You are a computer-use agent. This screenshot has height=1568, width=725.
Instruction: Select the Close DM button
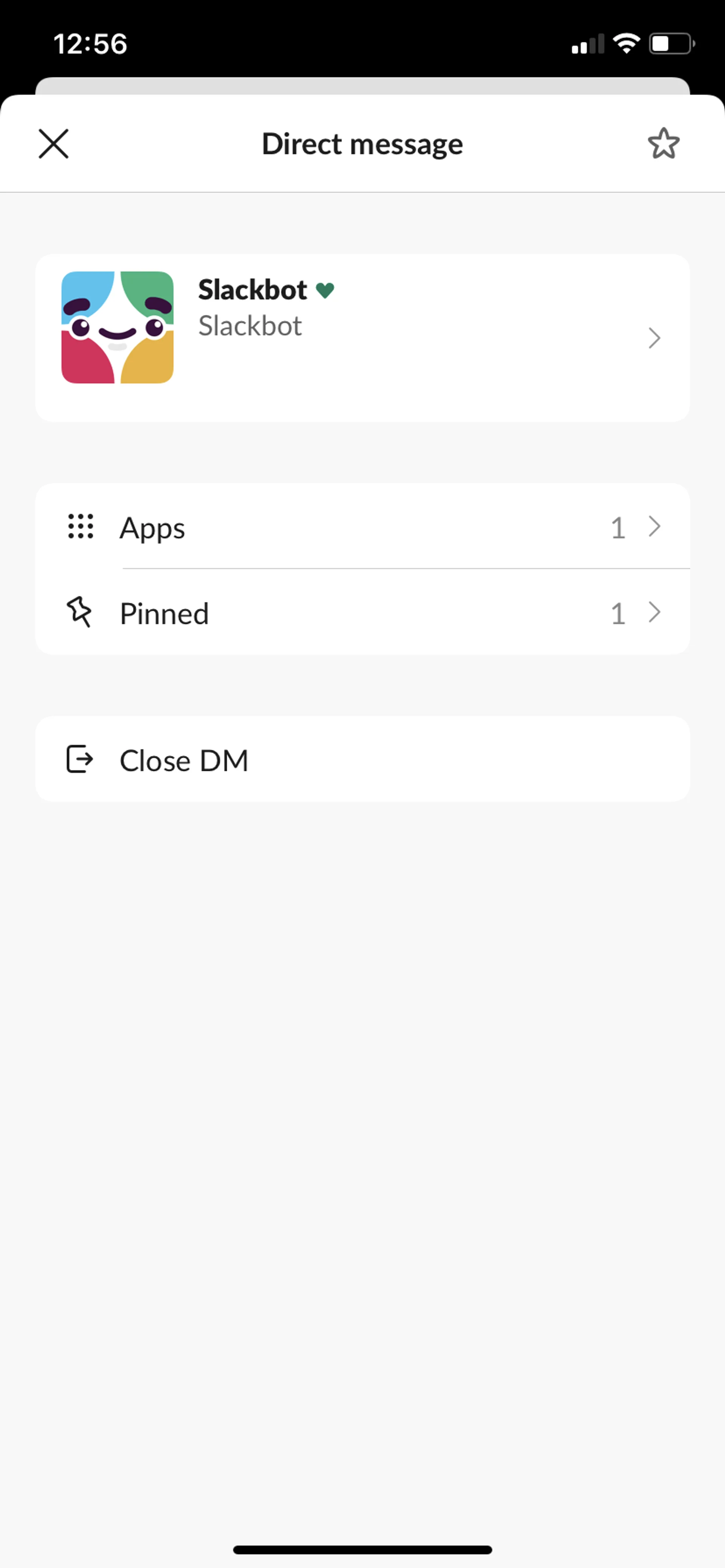(x=362, y=760)
